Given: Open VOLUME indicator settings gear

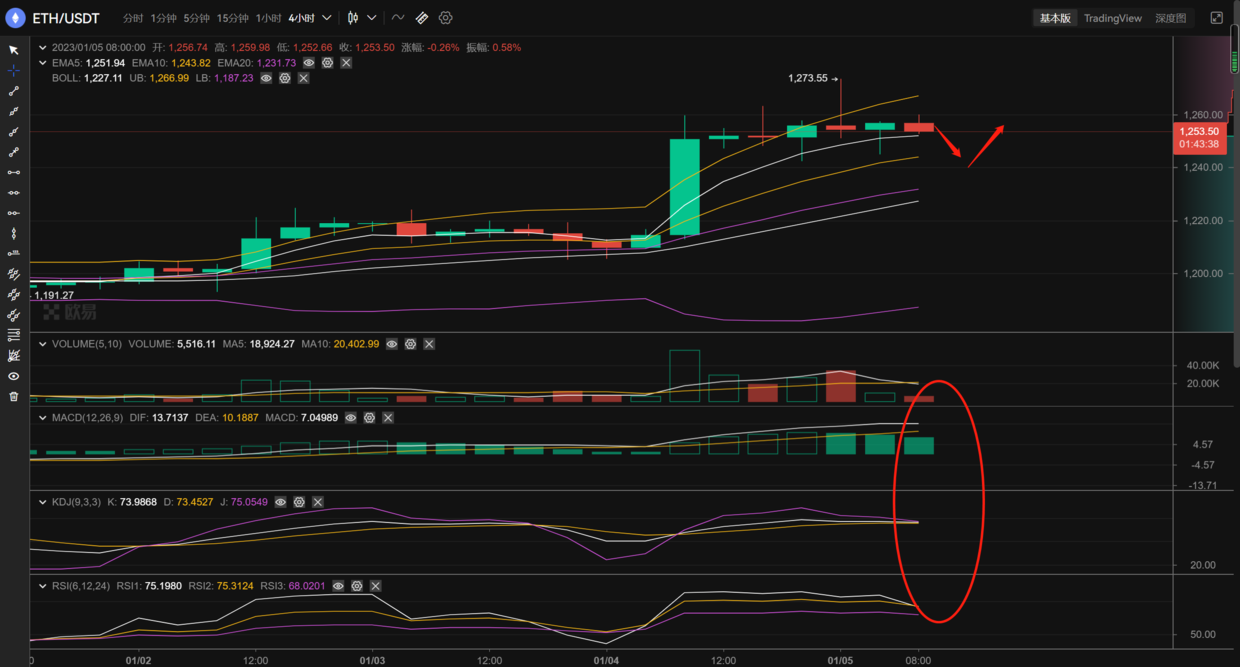Looking at the screenshot, I should coord(410,344).
